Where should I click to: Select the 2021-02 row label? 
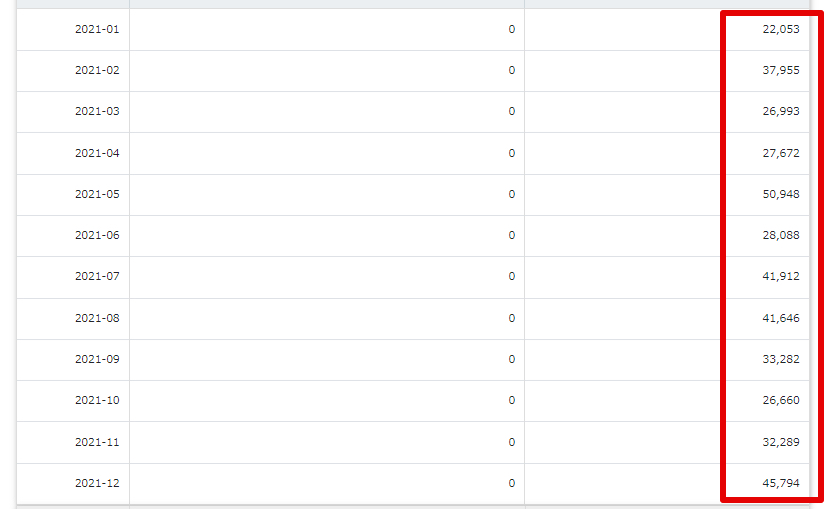pyautogui.click(x=97, y=70)
